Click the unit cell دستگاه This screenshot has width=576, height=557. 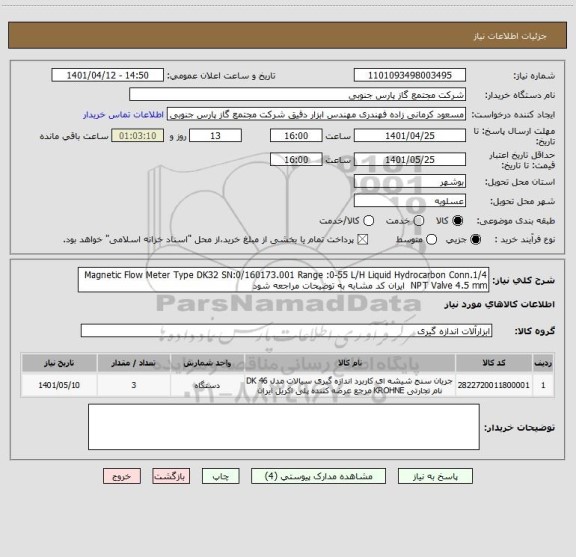coord(207,385)
